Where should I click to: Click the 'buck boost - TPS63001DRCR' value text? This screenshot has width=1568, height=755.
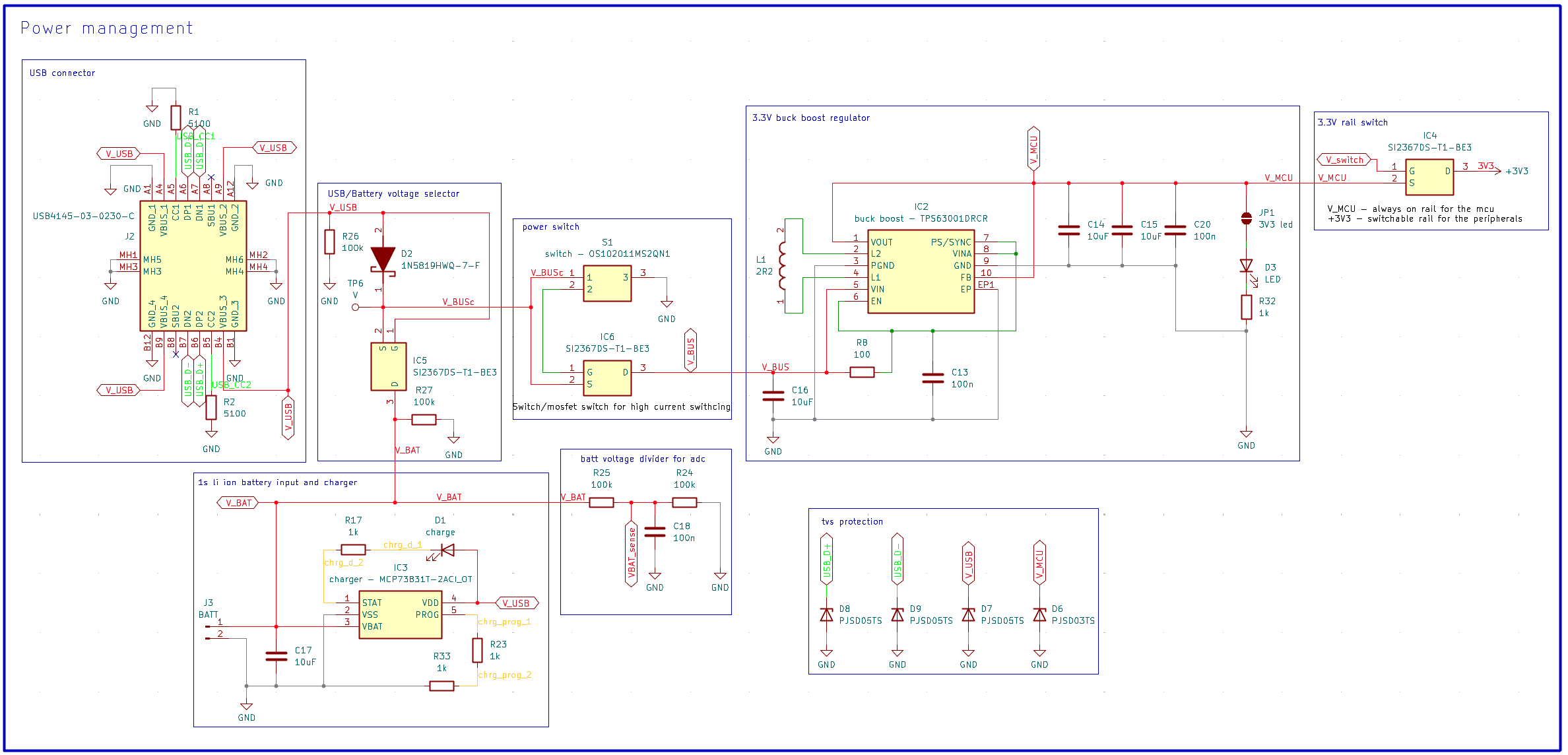tap(921, 218)
